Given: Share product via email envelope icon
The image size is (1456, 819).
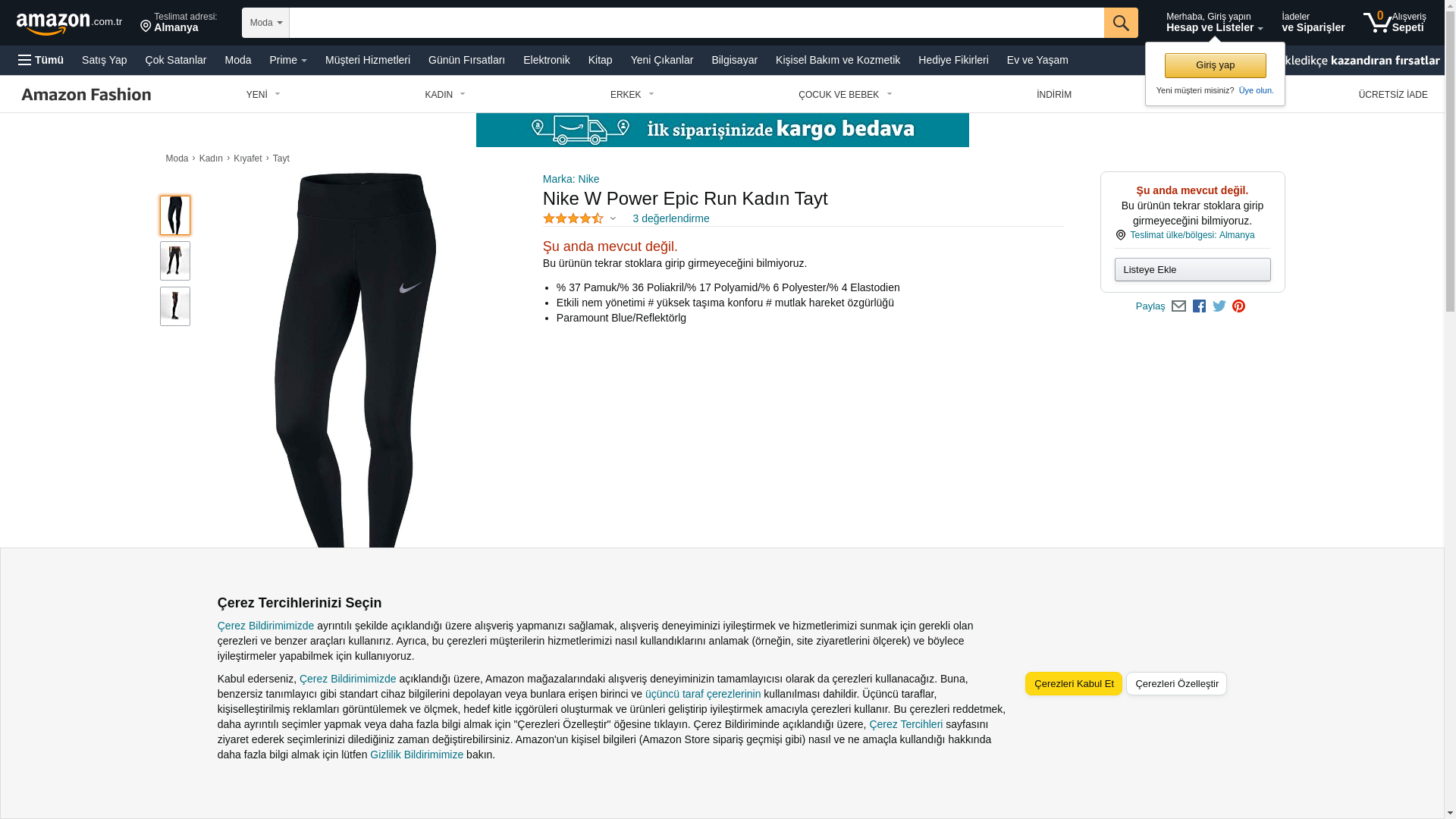Looking at the screenshot, I should click(1178, 306).
